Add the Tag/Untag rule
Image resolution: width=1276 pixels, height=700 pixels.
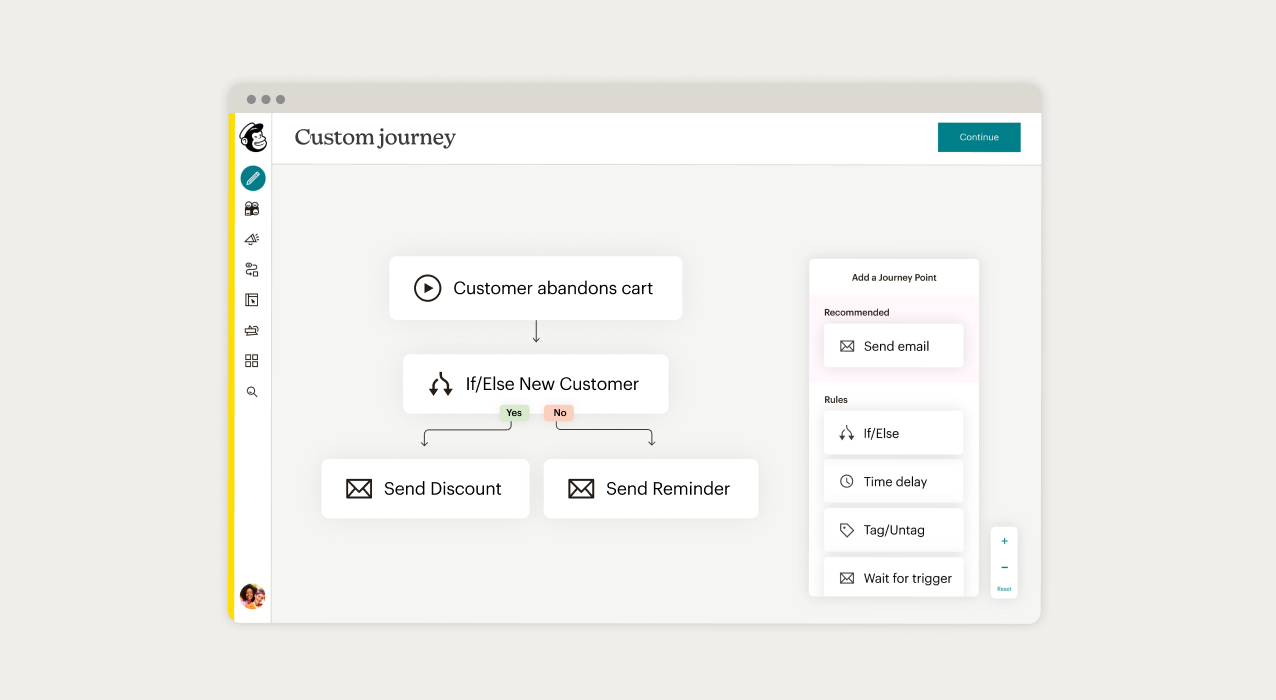click(x=893, y=530)
